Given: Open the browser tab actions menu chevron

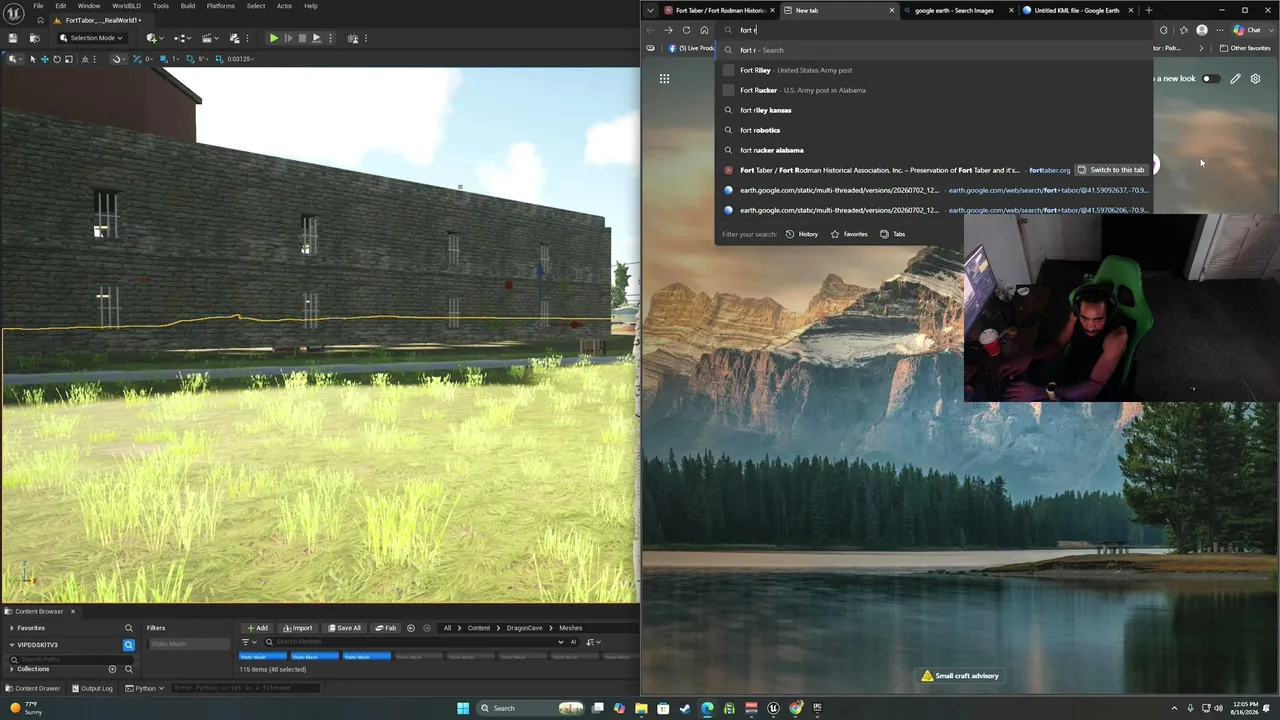Looking at the screenshot, I should point(651,10).
